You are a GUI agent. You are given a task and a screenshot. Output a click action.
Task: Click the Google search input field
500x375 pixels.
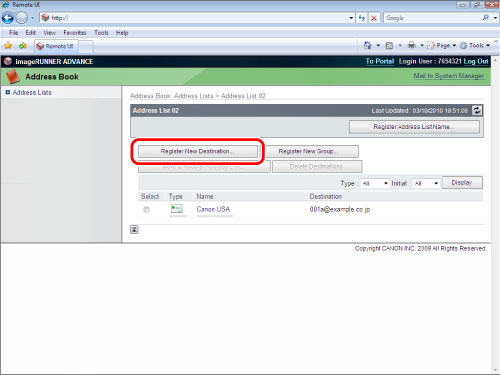432,18
